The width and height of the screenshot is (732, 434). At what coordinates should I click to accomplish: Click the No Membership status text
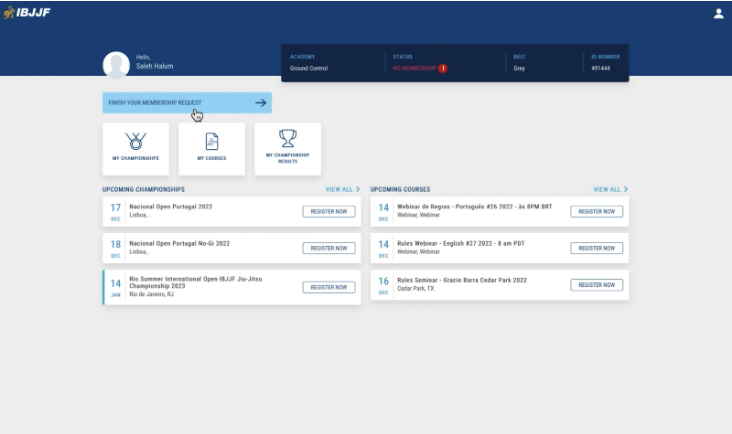tap(413, 68)
